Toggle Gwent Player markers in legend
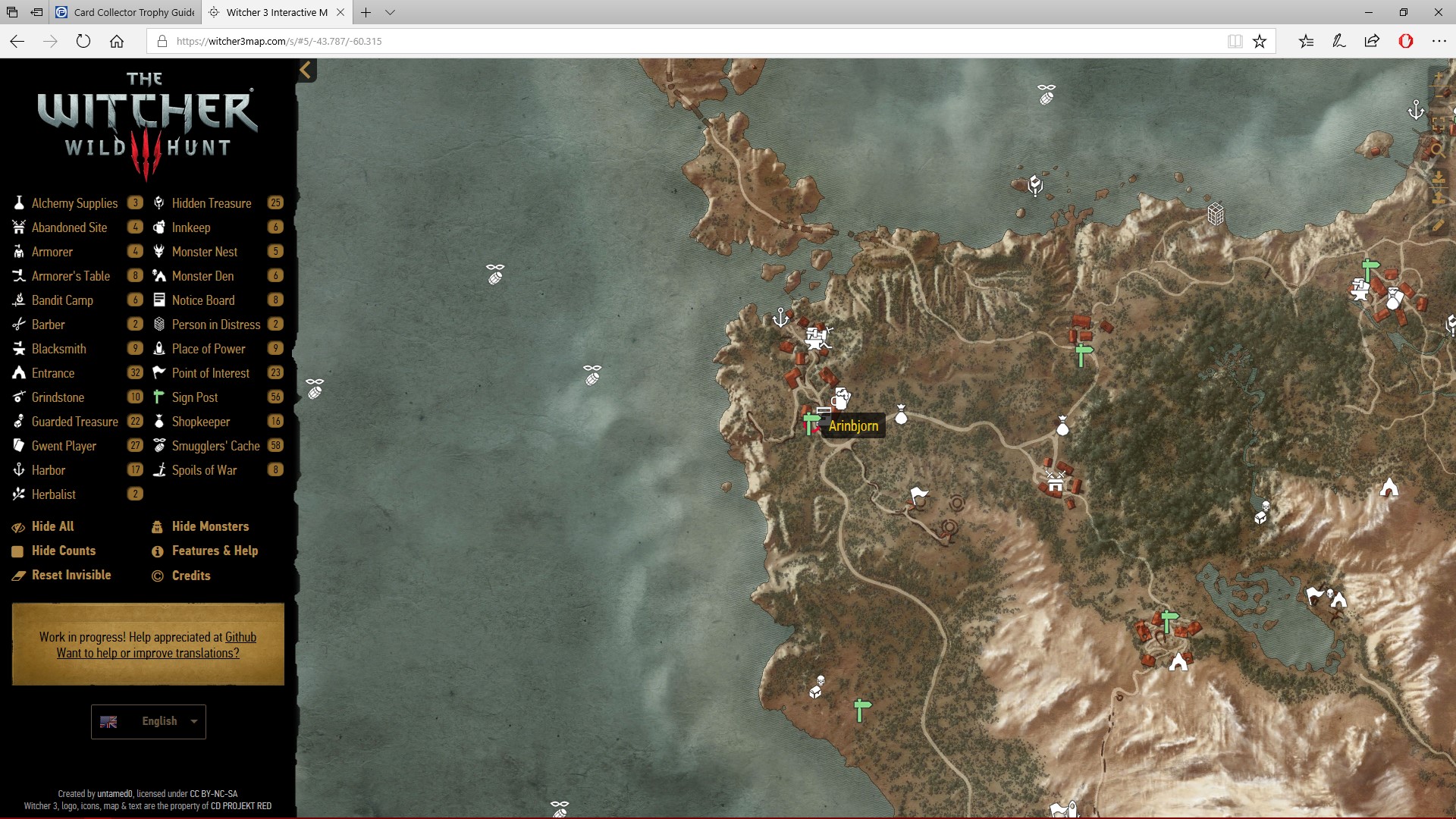 click(x=64, y=446)
